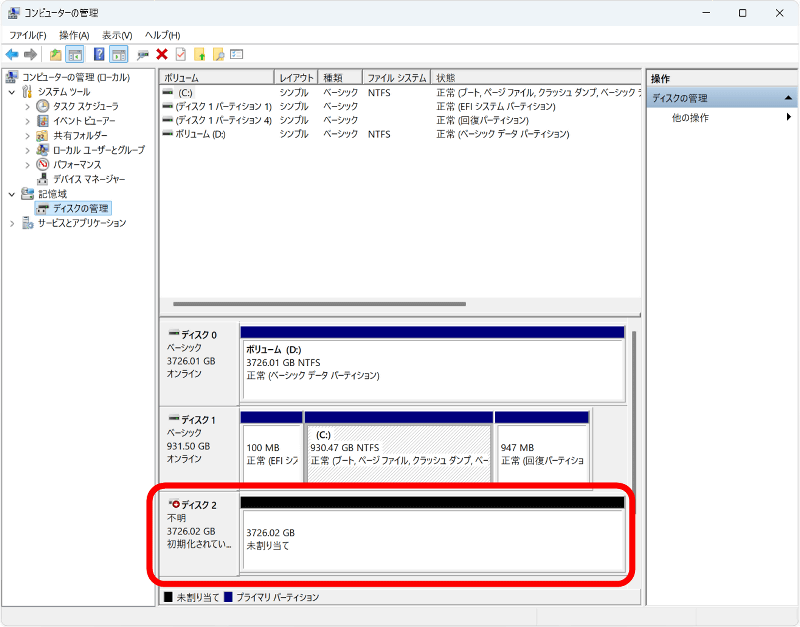Select the (C:) volume row in list
This screenshot has height=627, width=800.
point(400,92)
